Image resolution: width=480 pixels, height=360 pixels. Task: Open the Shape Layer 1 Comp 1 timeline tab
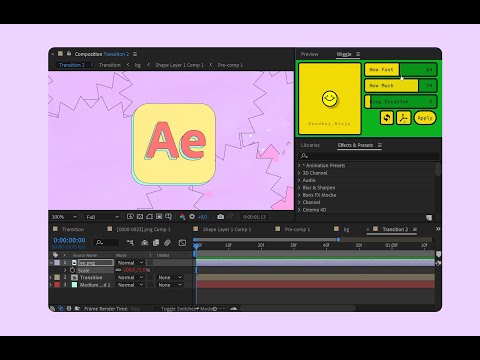coord(227,229)
